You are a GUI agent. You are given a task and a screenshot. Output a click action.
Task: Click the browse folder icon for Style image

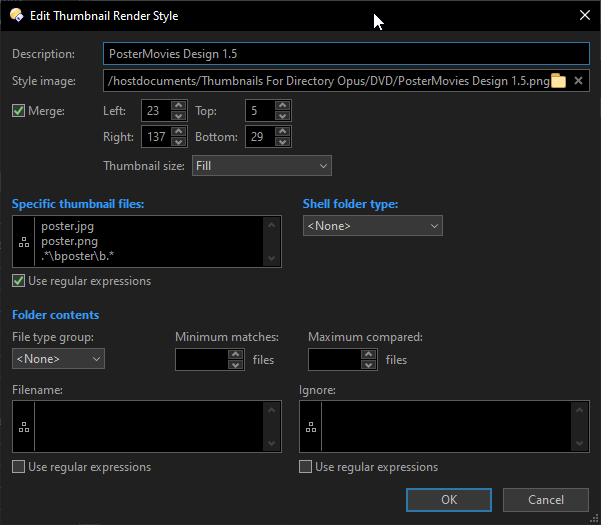click(x=559, y=81)
